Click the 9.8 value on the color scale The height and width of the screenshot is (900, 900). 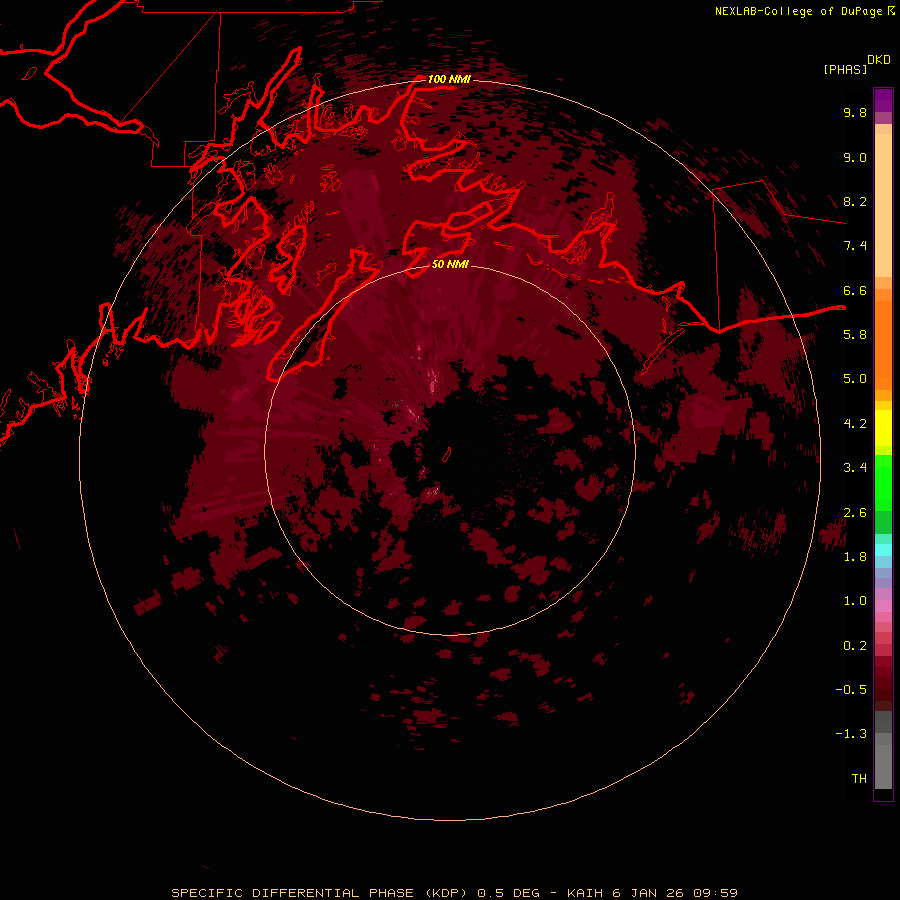click(855, 112)
